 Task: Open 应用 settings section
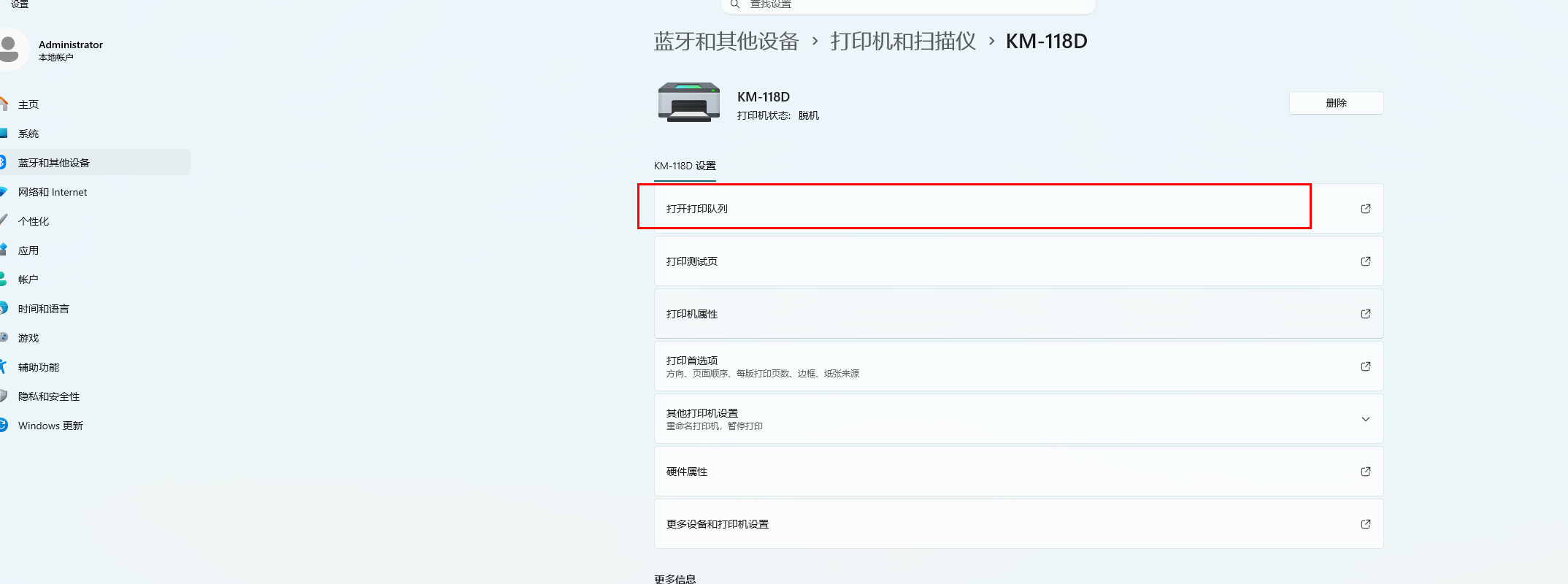pos(95,250)
